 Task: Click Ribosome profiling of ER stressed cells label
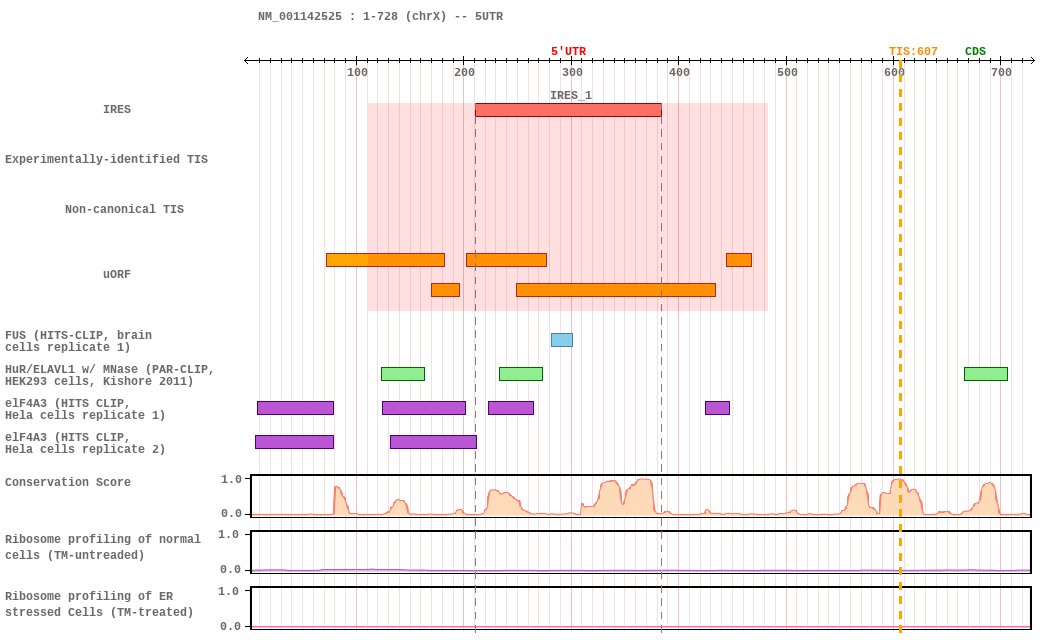pyautogui.click(x=99, y=604)
